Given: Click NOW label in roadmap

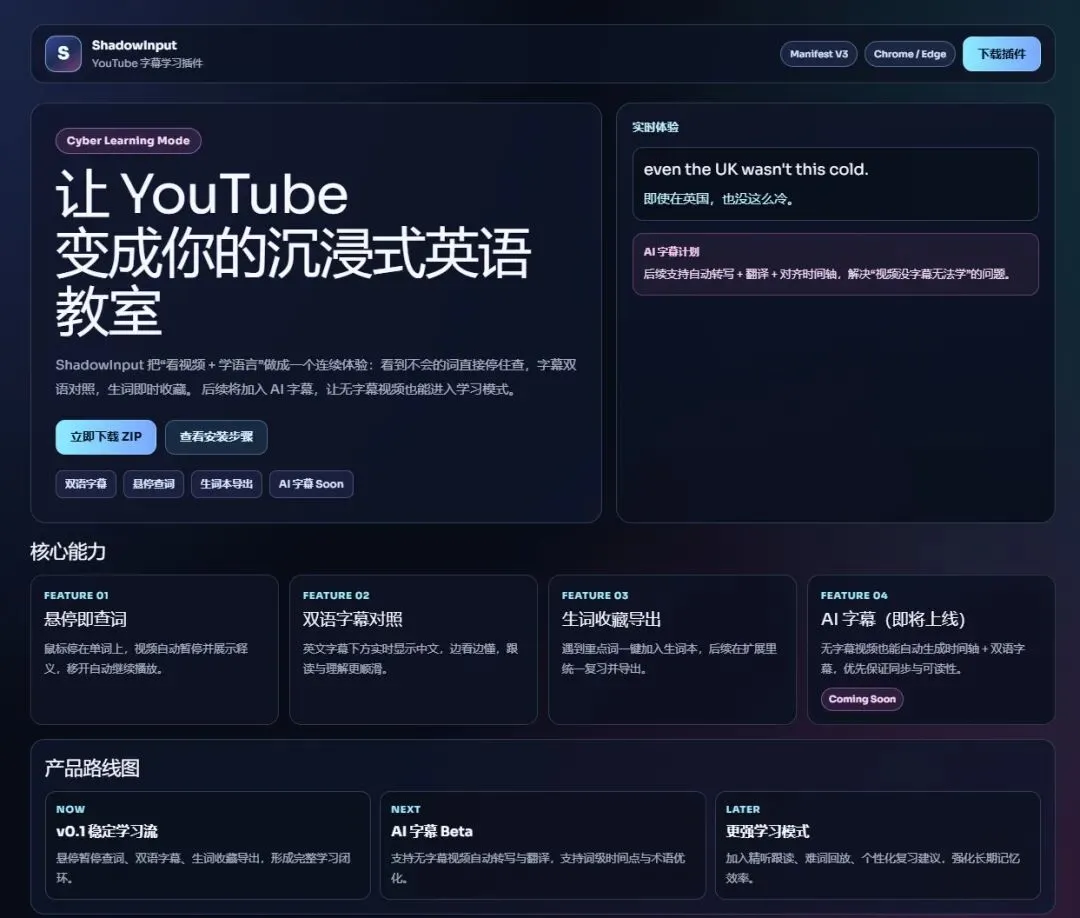Looking at the screenshot, I should (70, 809).
